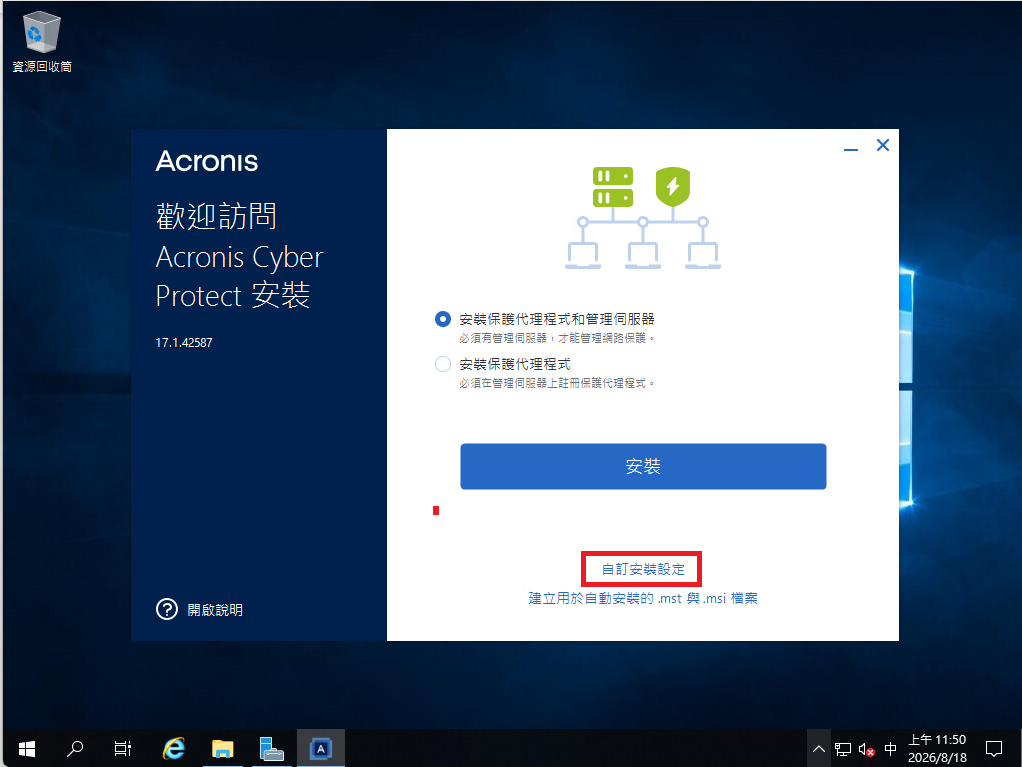Open link to create .mst and .msi files

(x=643, y=598)
